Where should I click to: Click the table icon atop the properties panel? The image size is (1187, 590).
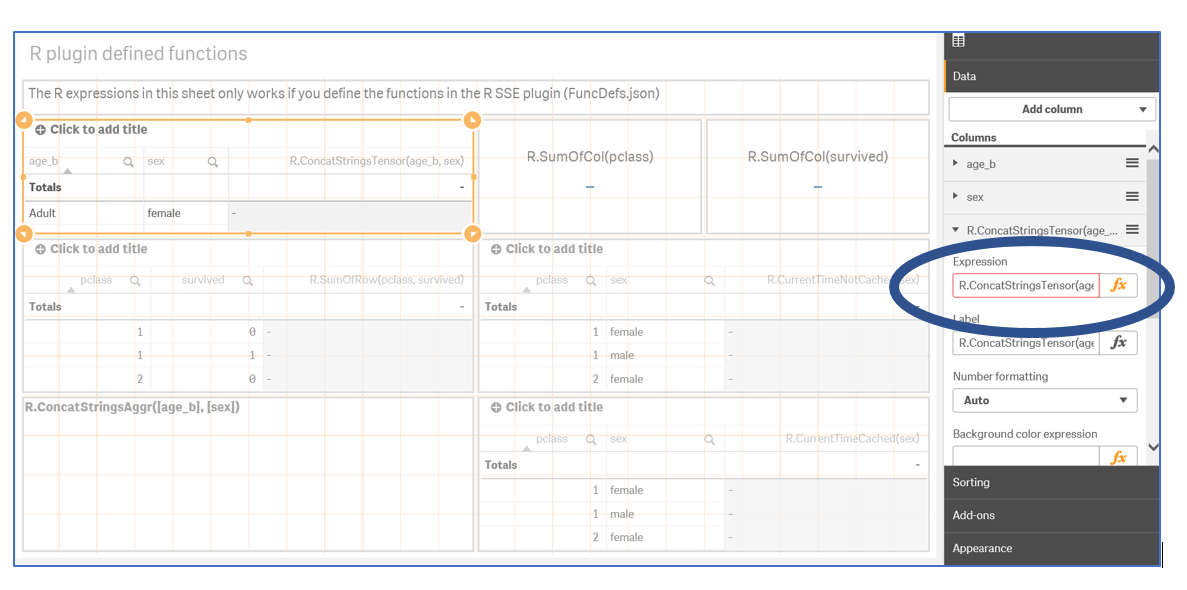point(959,41)
